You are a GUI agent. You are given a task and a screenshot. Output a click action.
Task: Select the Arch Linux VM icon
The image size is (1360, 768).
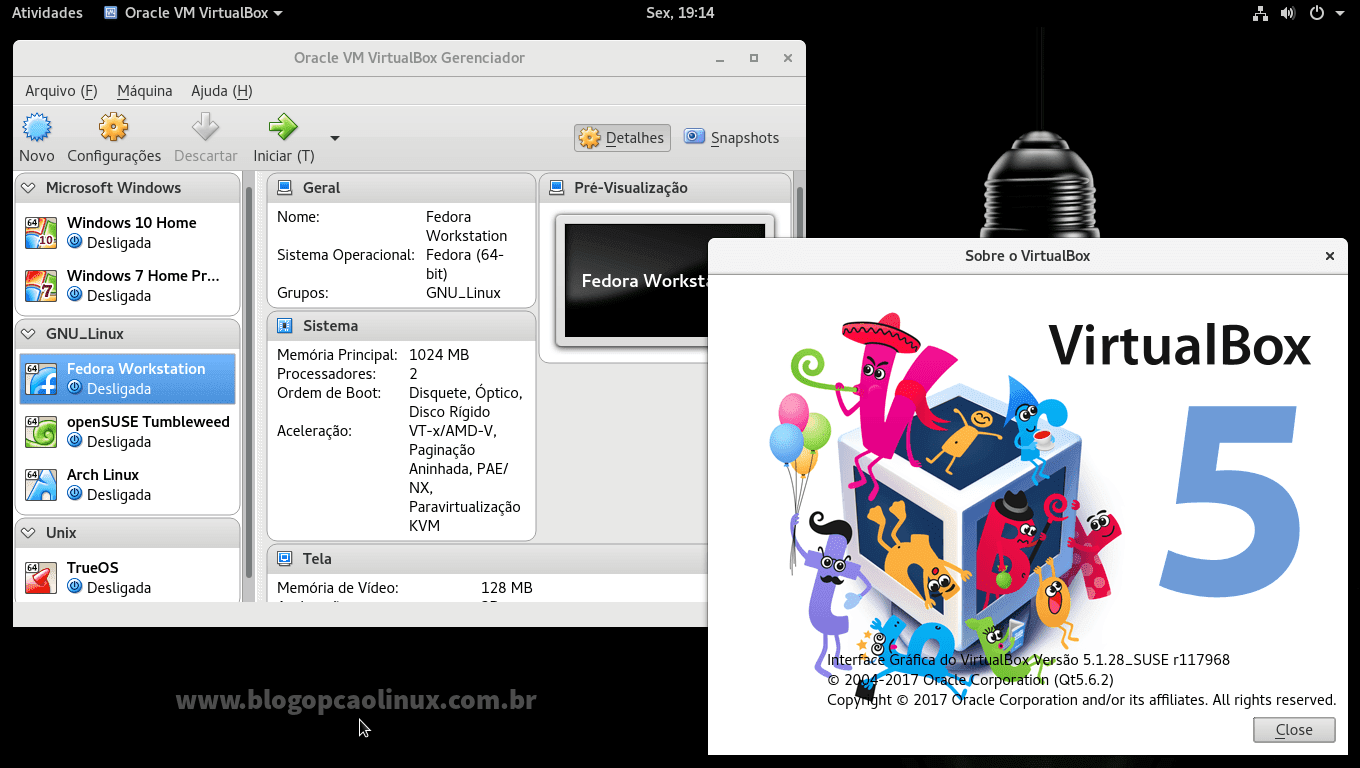point(41,485)
